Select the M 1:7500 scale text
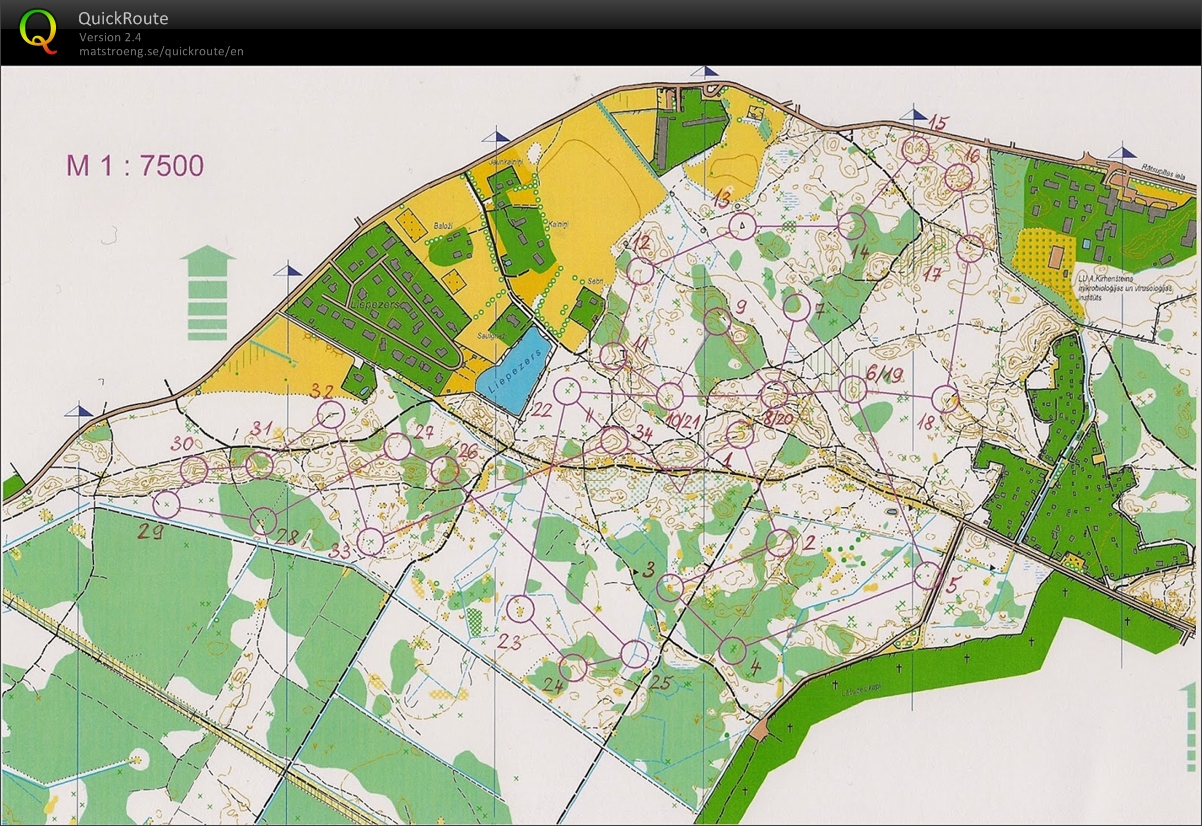 (135, 163)
